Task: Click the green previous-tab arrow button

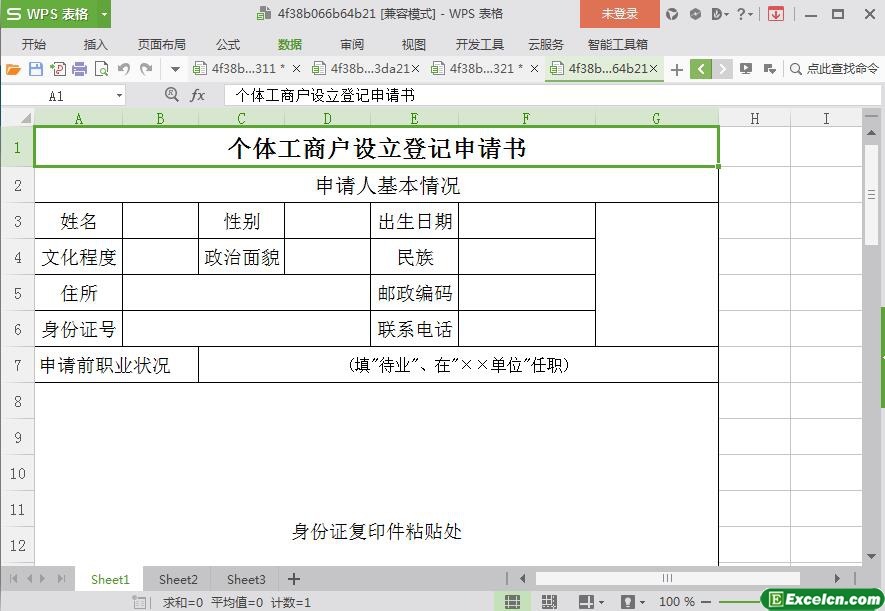Action: 700,69
